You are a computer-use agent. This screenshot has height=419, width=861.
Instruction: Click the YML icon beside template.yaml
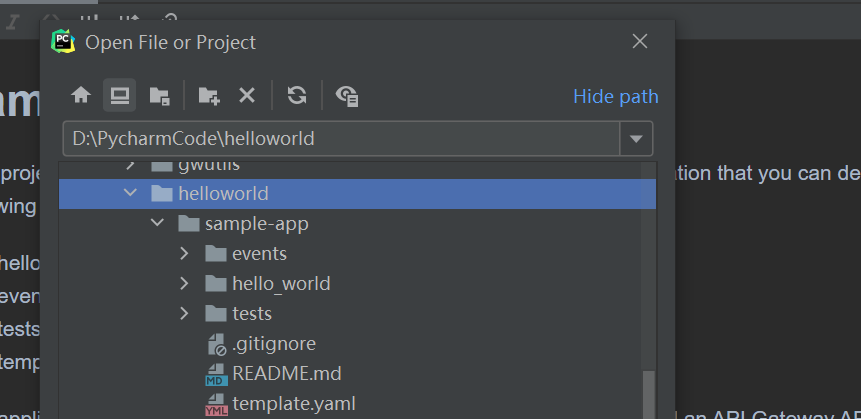(x=216, y=405)
